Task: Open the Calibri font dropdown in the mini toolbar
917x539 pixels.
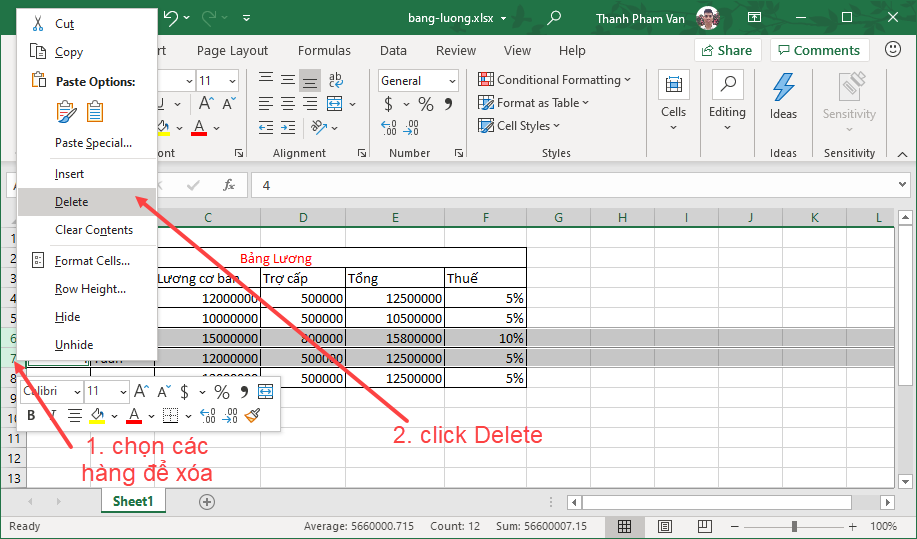Action: (77, 391)
